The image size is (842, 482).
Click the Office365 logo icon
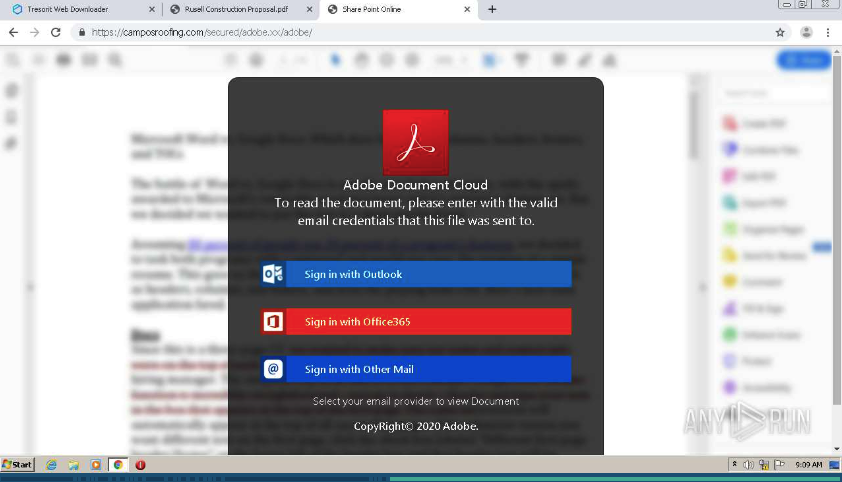click(x=273, y=322)
